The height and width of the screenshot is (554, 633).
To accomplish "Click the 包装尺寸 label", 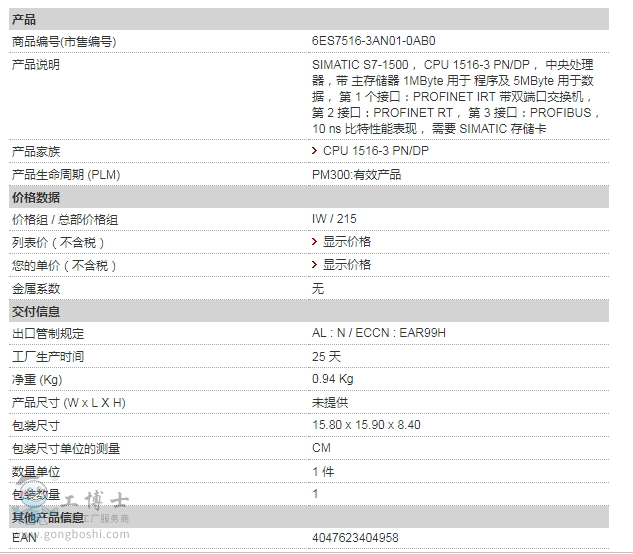I will tap(36, 426).
